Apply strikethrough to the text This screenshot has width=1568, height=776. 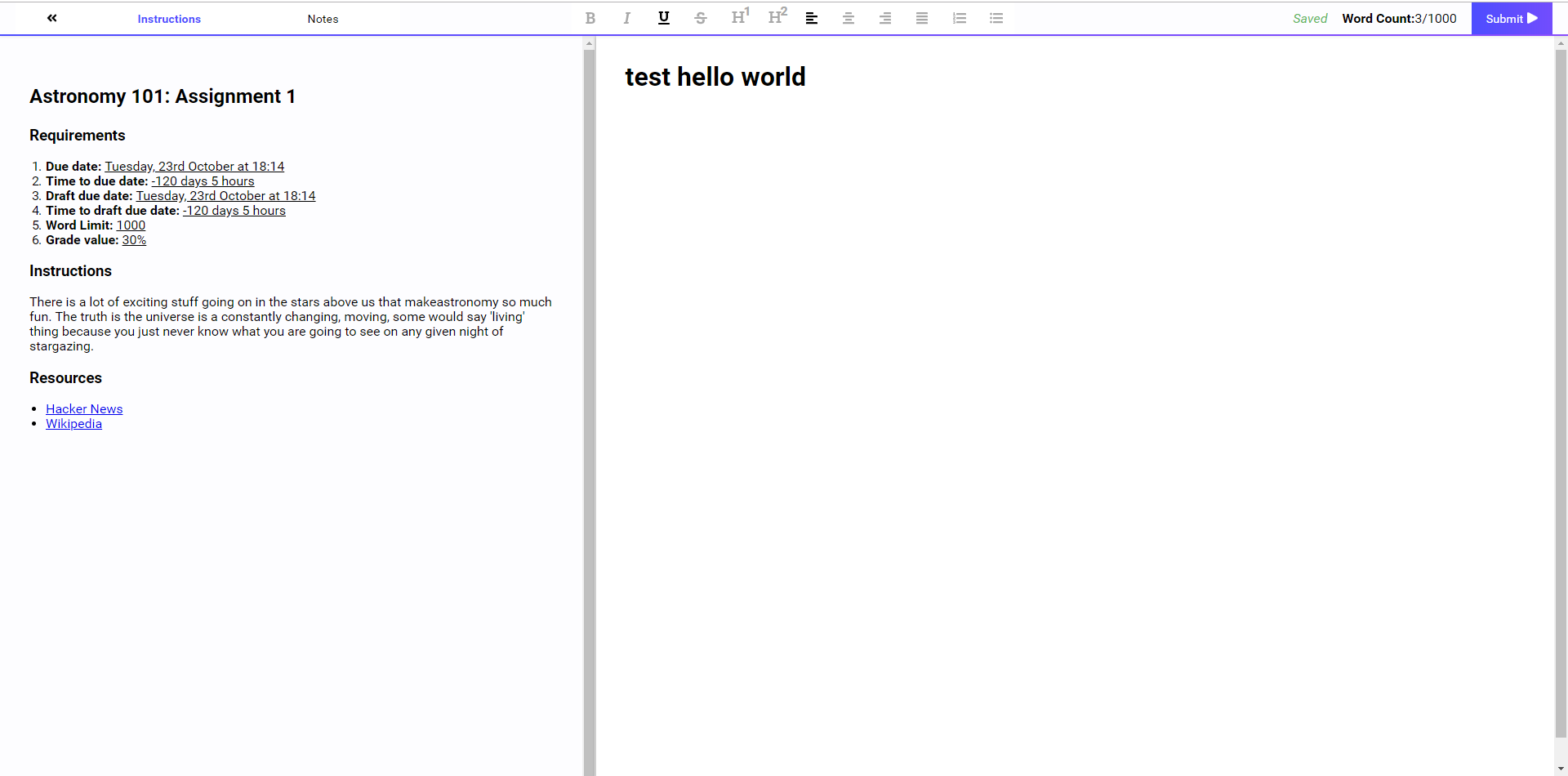700,18
